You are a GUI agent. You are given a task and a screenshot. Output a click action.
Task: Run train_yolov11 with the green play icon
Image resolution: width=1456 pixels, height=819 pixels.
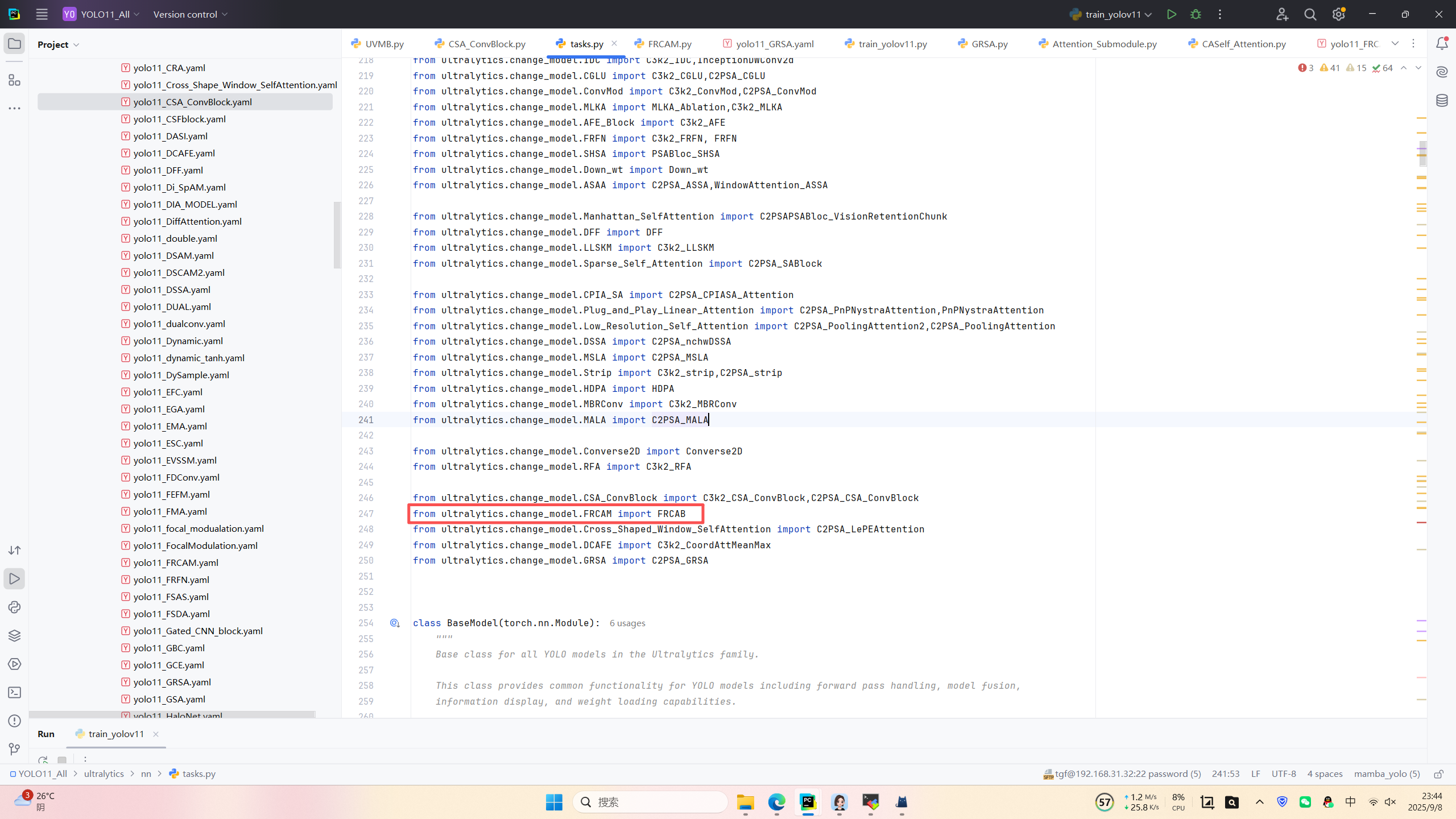tap(1171, 14)
